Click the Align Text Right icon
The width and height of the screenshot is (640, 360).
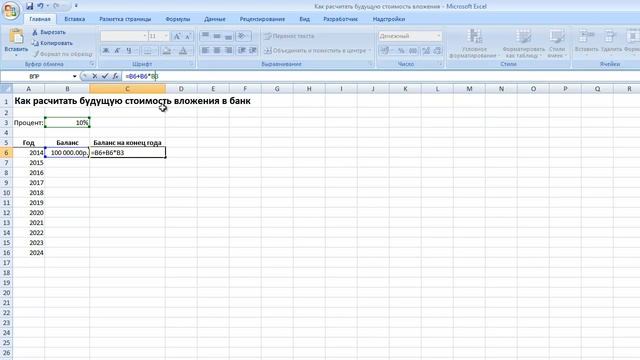228,50
